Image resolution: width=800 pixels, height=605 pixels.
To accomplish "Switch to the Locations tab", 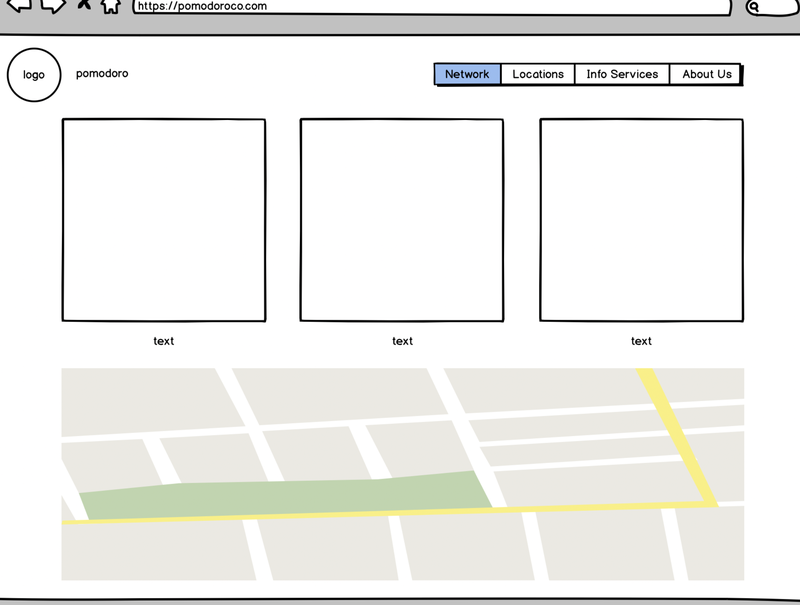I will 538,73.
